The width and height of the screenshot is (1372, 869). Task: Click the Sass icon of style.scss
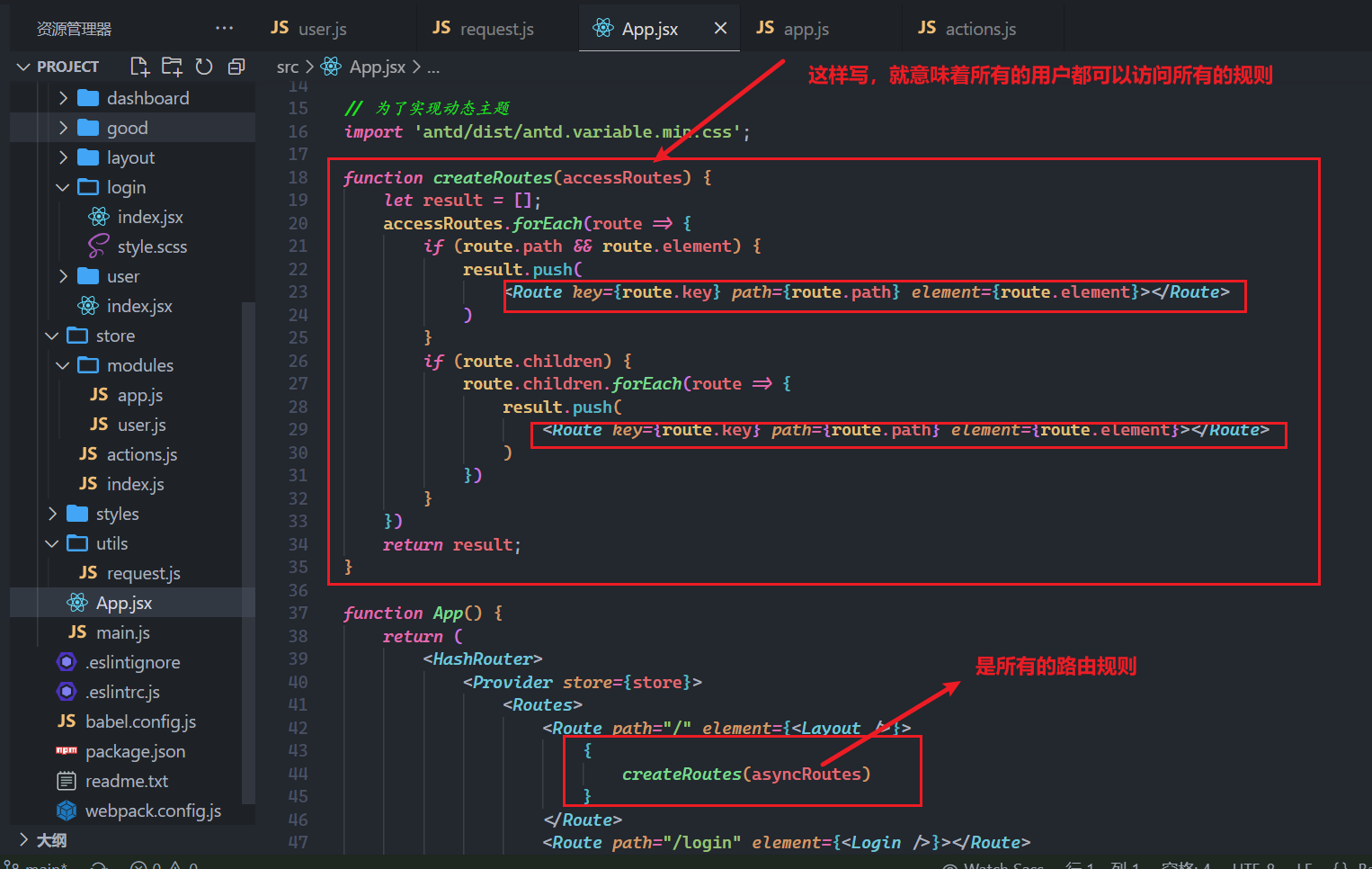(x=99, y=246)
